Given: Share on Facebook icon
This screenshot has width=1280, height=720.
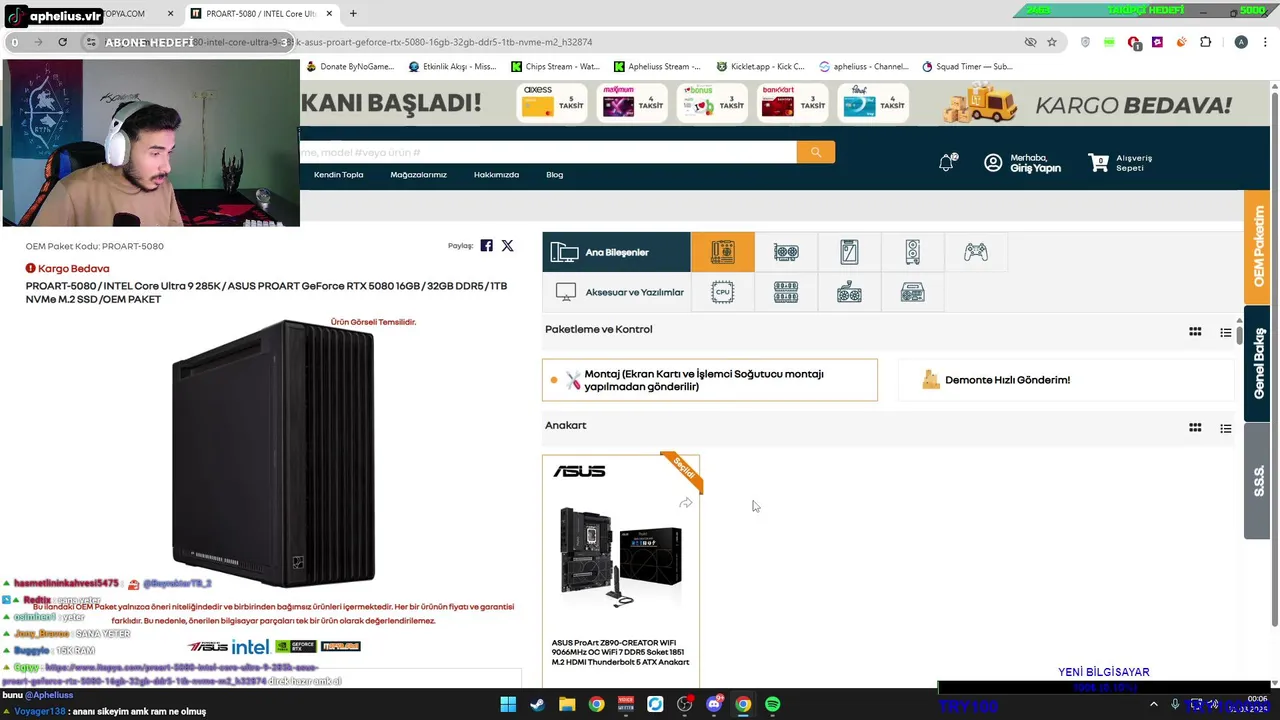Looking at the screenshot, I should click(x=486, y=246).
